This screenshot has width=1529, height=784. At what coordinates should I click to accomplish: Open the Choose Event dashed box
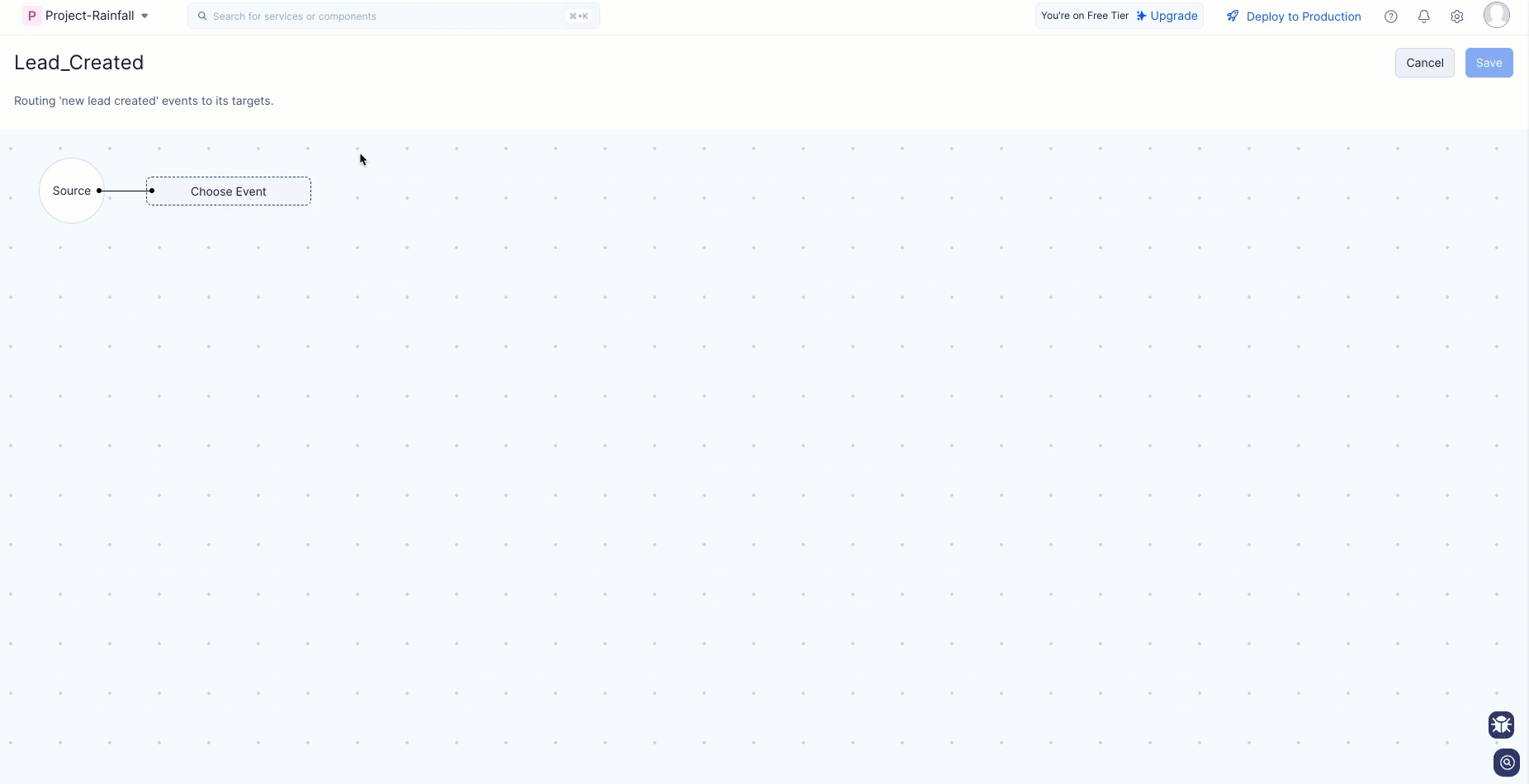(229, 191)
